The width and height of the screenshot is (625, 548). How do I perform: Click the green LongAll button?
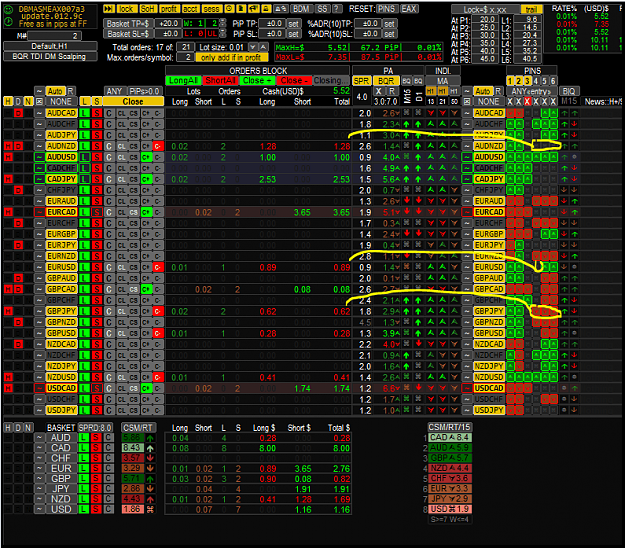pyautogui.click(x=183, y=81)
